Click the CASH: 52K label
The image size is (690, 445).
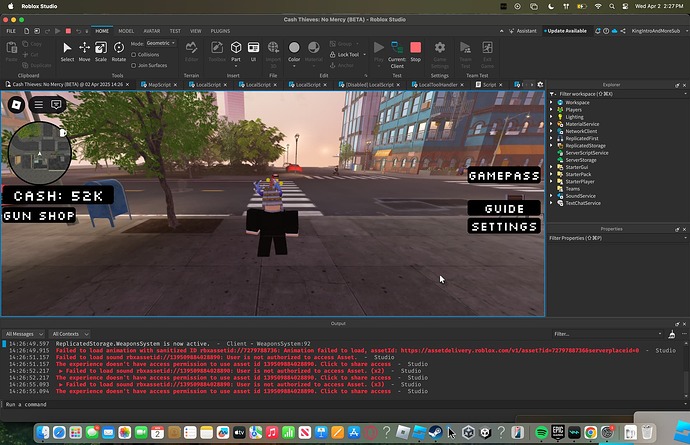click(58, 196)
